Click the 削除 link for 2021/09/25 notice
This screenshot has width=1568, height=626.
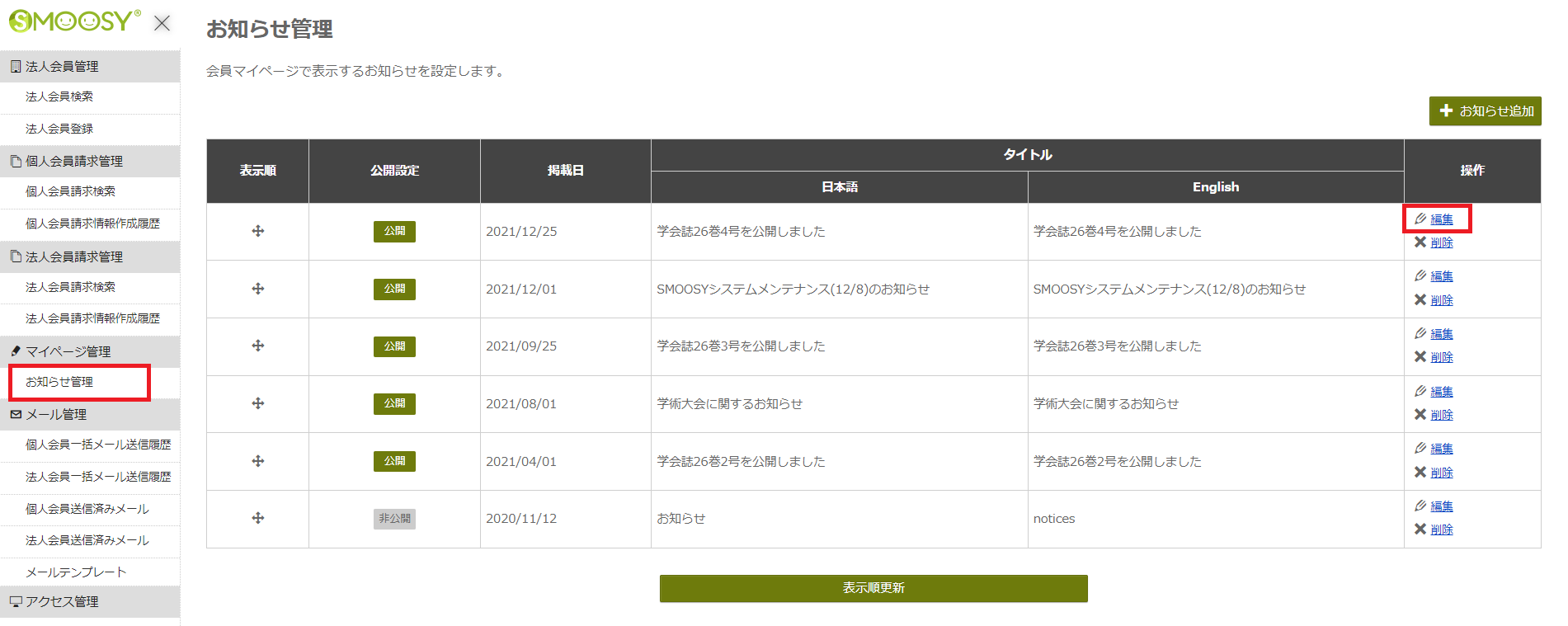(x=1442, y=357)
